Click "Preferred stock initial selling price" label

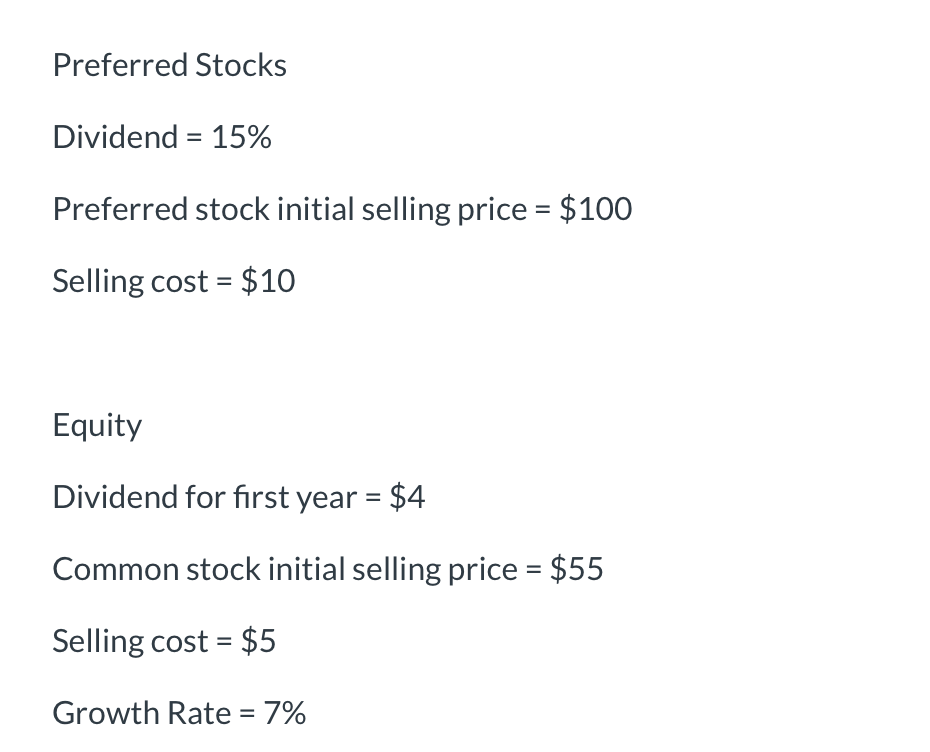tap(289, 210)
